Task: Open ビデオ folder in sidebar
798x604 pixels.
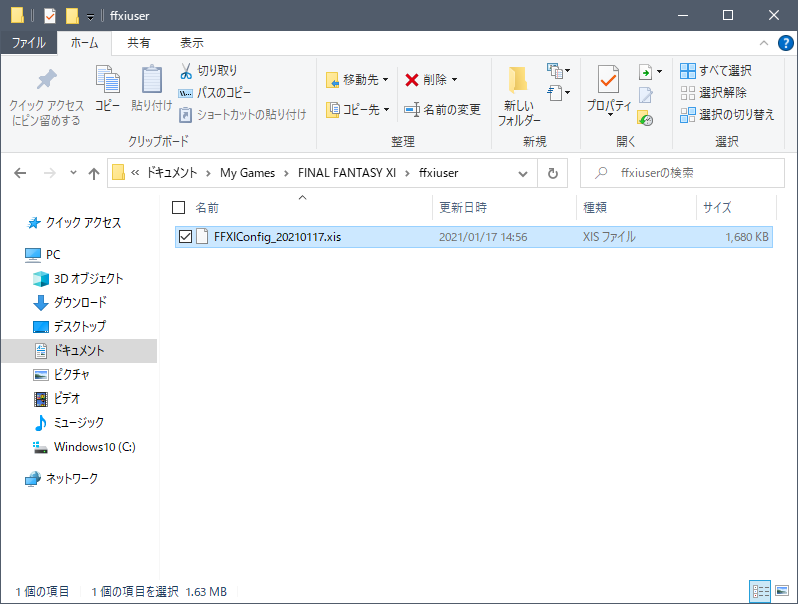Action: 56,398
